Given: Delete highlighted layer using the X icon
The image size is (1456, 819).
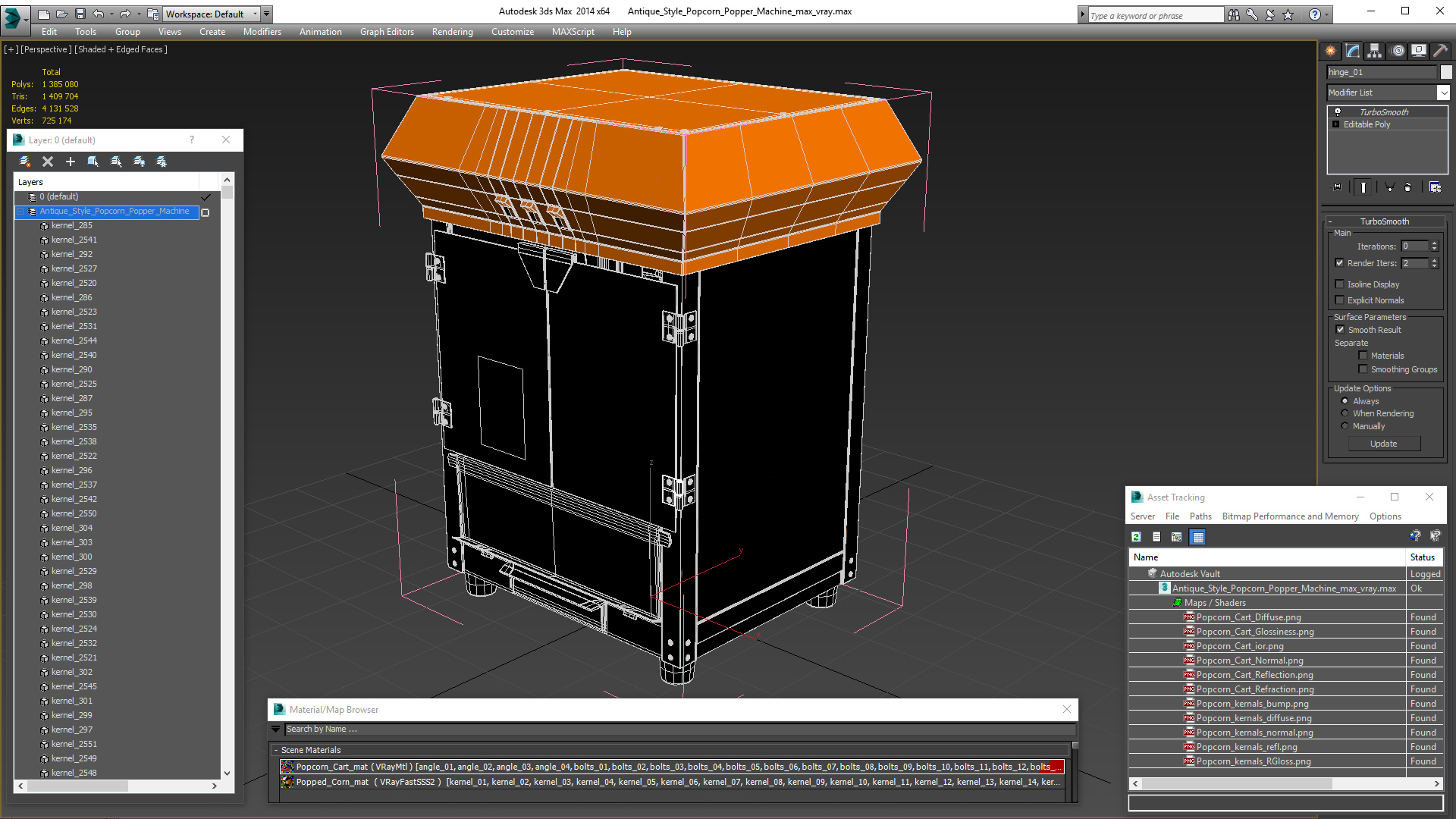Looking at the screenshot, I should point(48,162).
